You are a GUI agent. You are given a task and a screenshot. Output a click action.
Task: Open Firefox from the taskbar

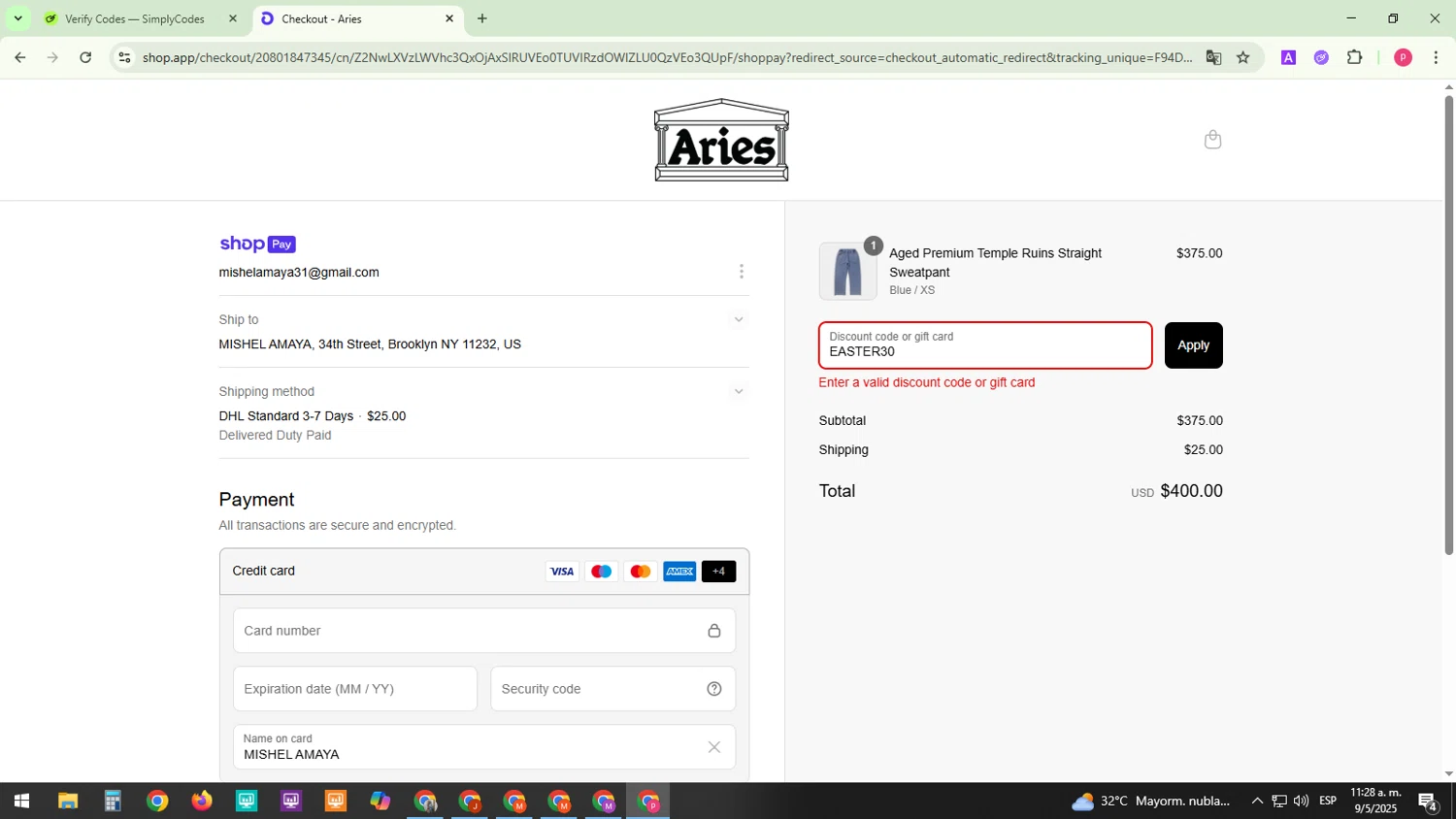point(202,802)
